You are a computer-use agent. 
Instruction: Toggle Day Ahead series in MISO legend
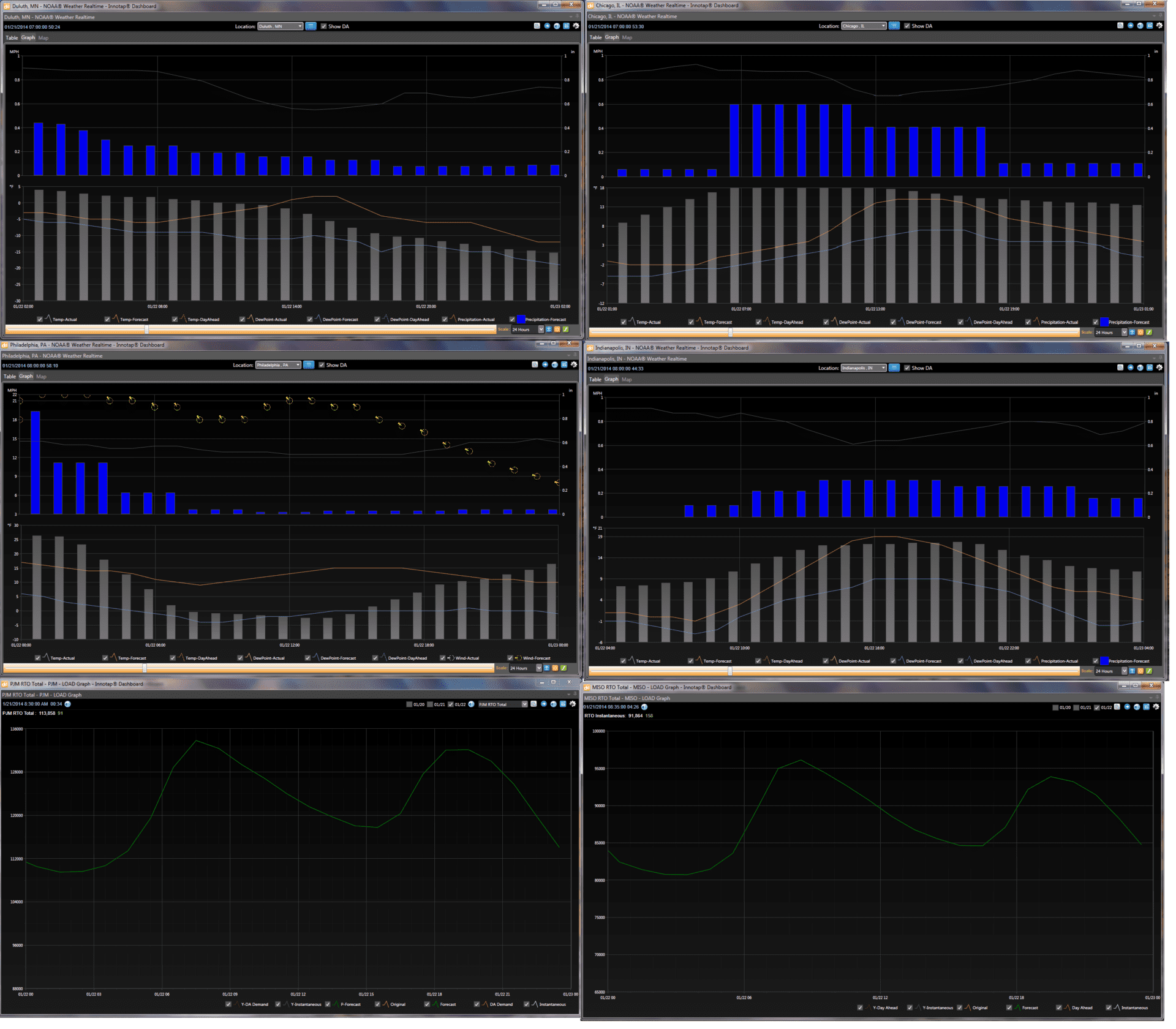pyautogui.click(x=1059, y=1008)
